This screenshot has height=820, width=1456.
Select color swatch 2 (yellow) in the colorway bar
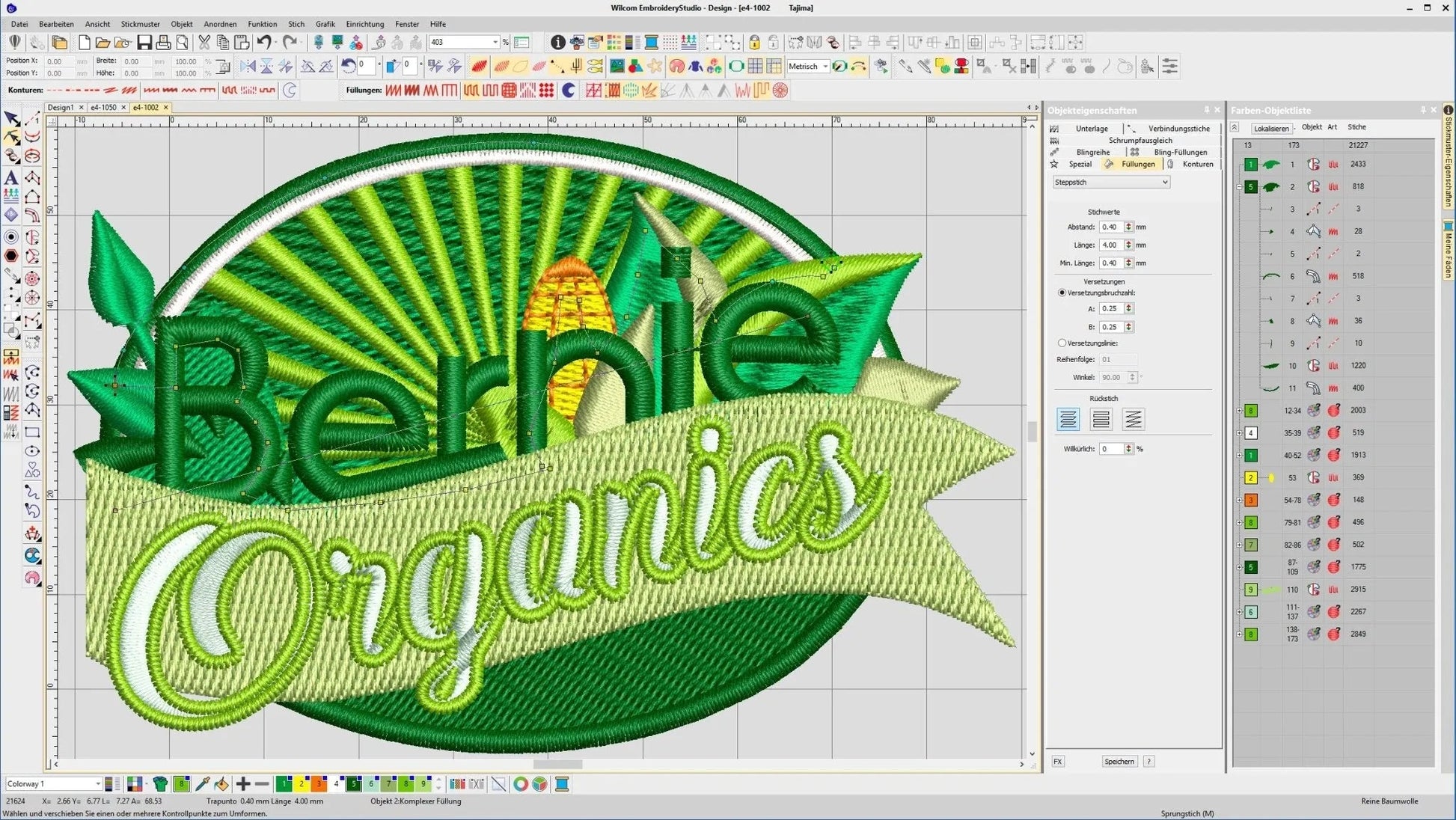point(301,784)
